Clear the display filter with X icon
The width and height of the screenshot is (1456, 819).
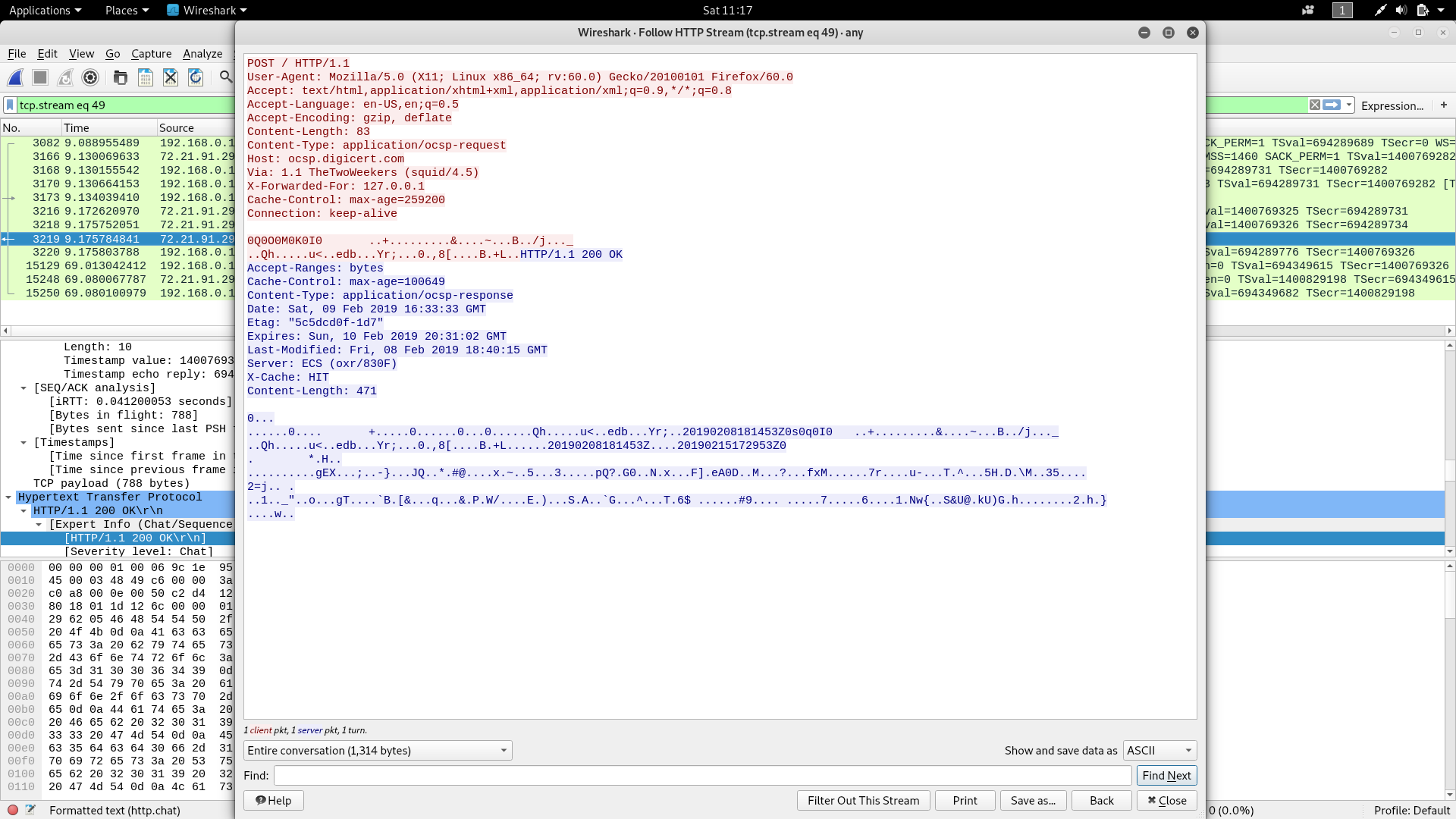pyautogui.click(x=1315, y=105)
